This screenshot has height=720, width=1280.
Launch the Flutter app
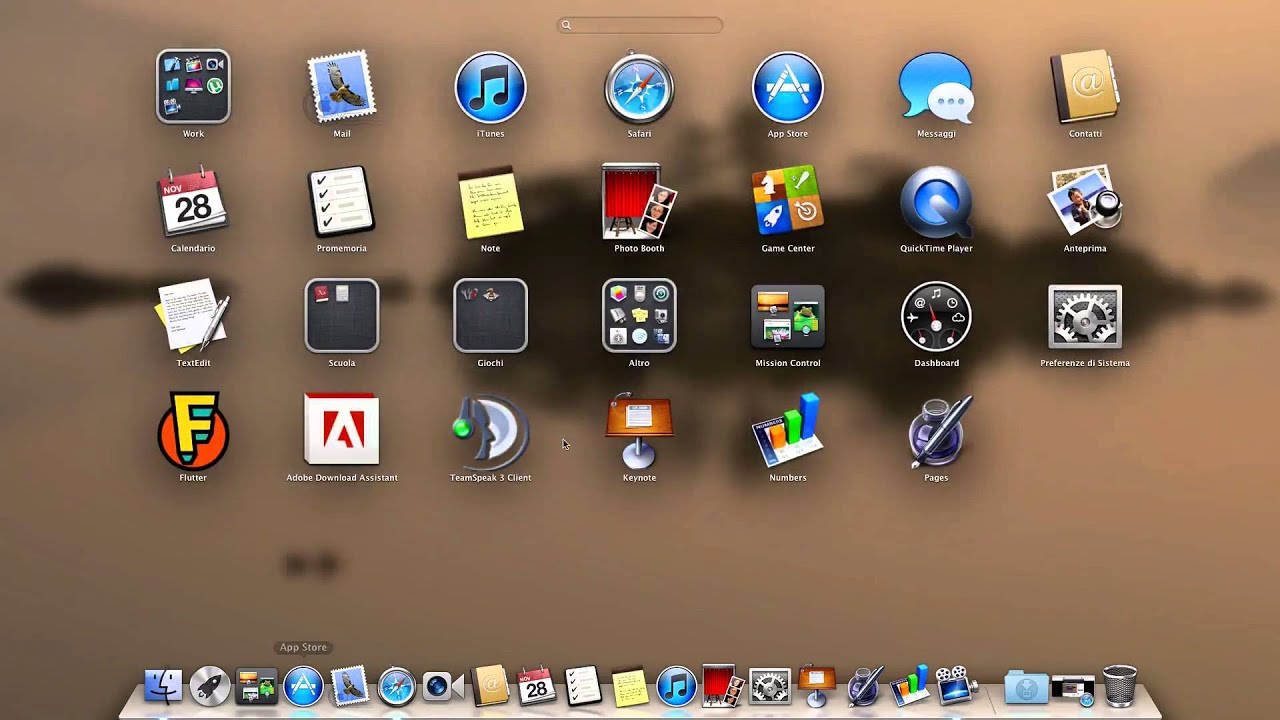(x=193, y=432)
